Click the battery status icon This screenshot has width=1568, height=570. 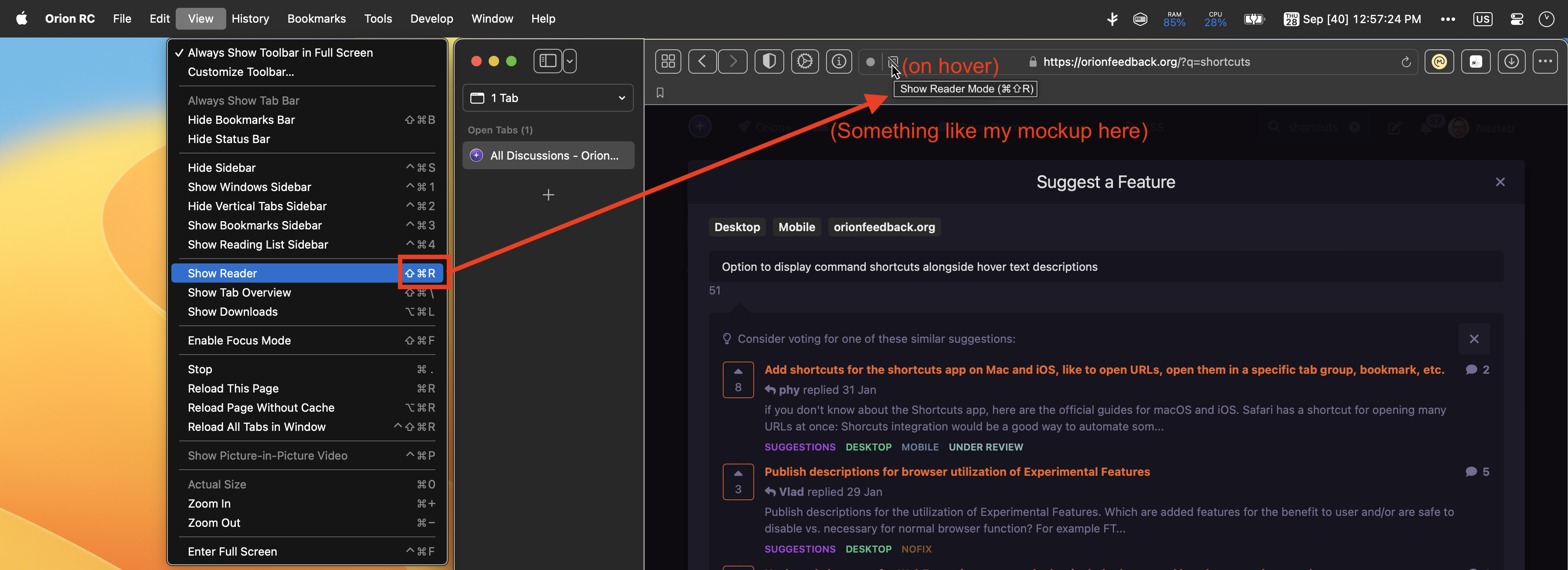click(1254, 19)
